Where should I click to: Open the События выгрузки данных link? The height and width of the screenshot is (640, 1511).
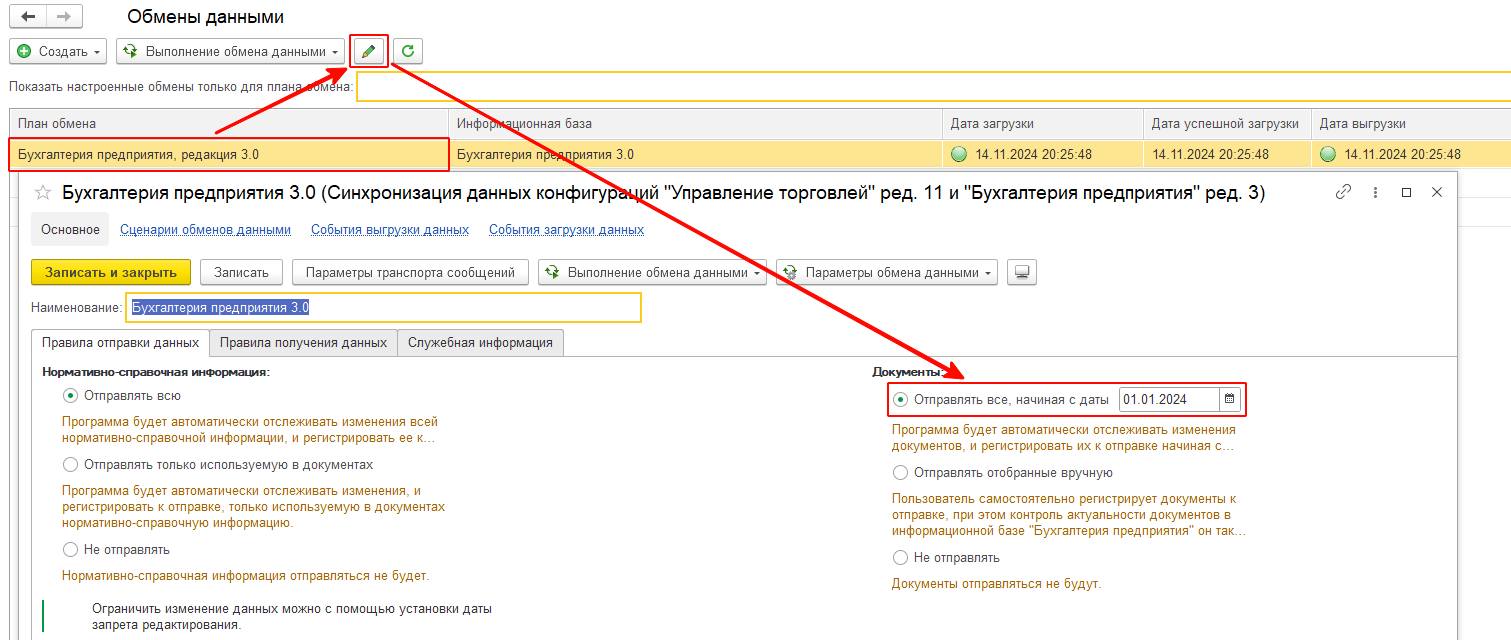point(390,230)
